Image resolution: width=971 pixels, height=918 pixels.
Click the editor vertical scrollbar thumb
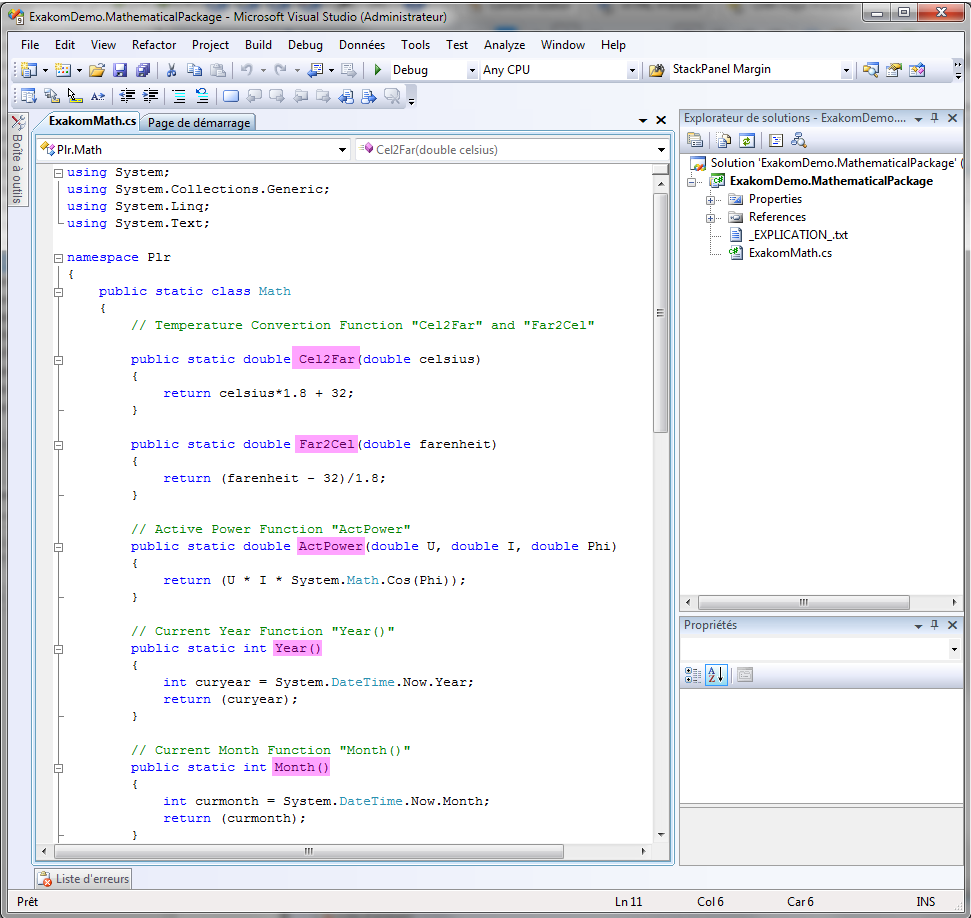(660, 313)
